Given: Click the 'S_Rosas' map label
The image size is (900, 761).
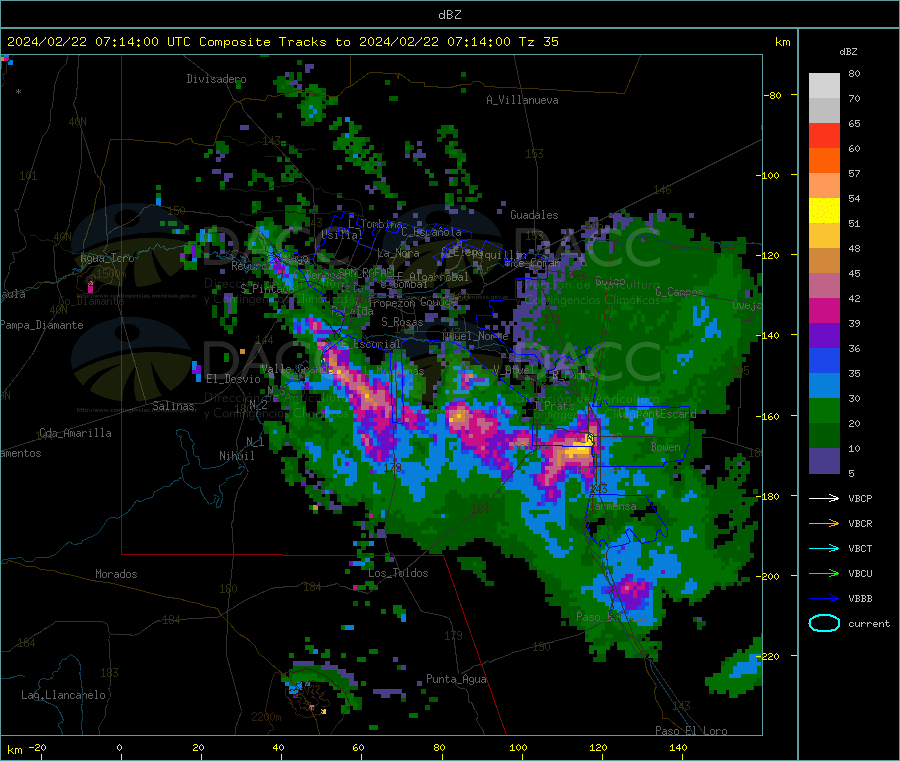Looking at the screenshot, I should (402, 322).
